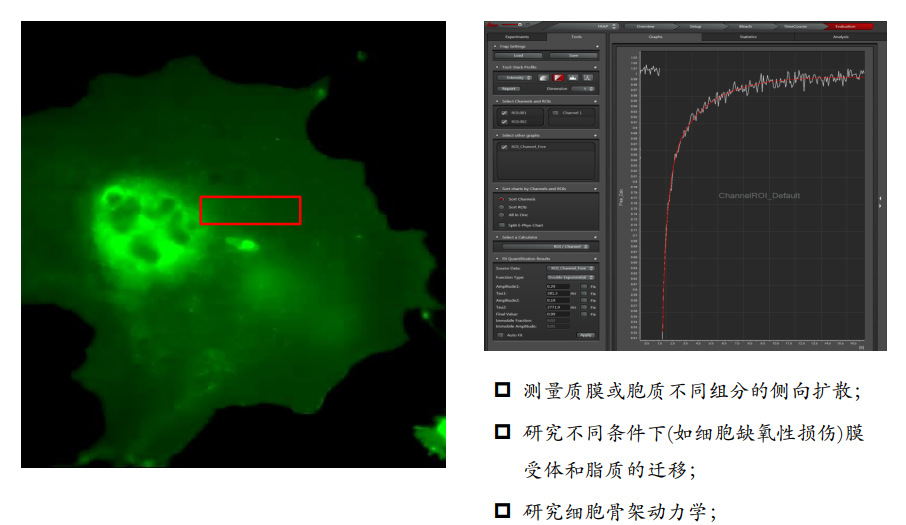Collapse the Frap Settings section

495,46
